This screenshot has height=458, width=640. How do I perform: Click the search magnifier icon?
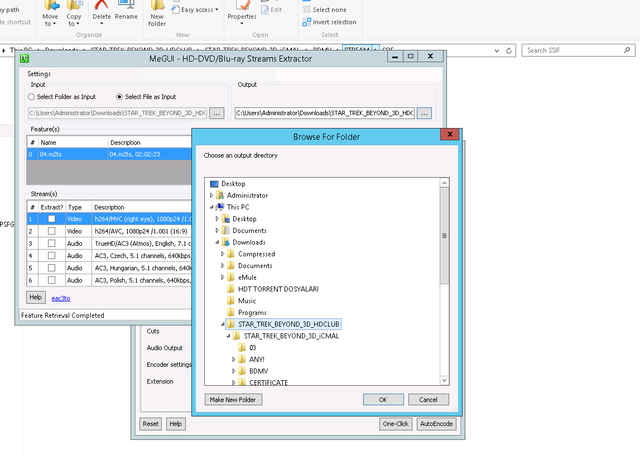(627, 50)
